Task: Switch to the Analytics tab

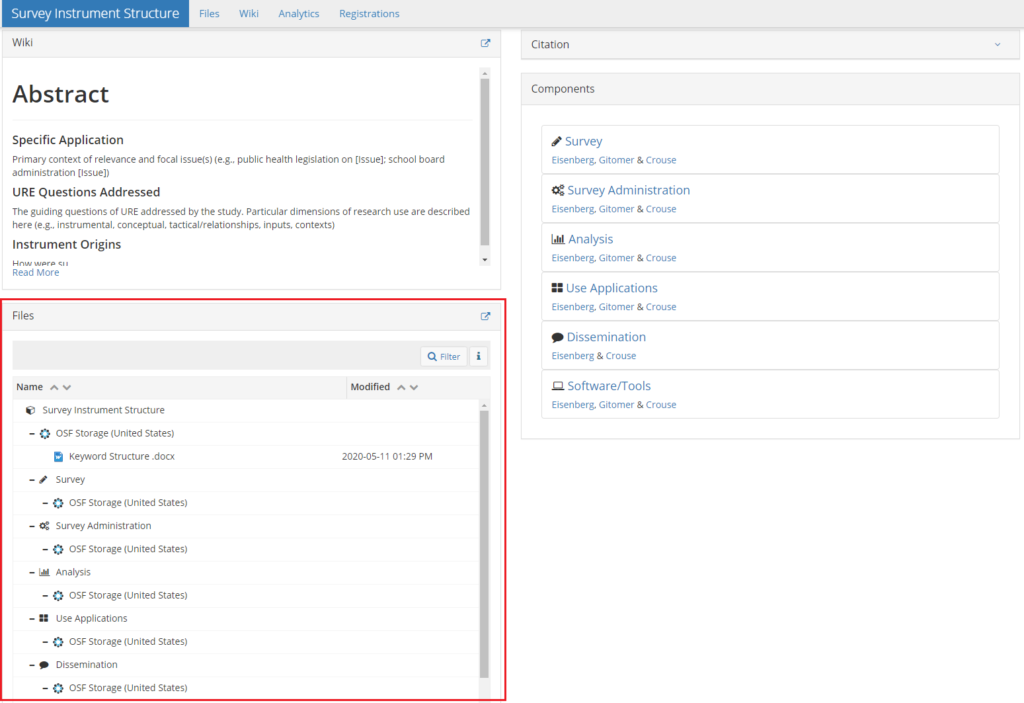Action: pyautogui.click(x=298, y=14)
